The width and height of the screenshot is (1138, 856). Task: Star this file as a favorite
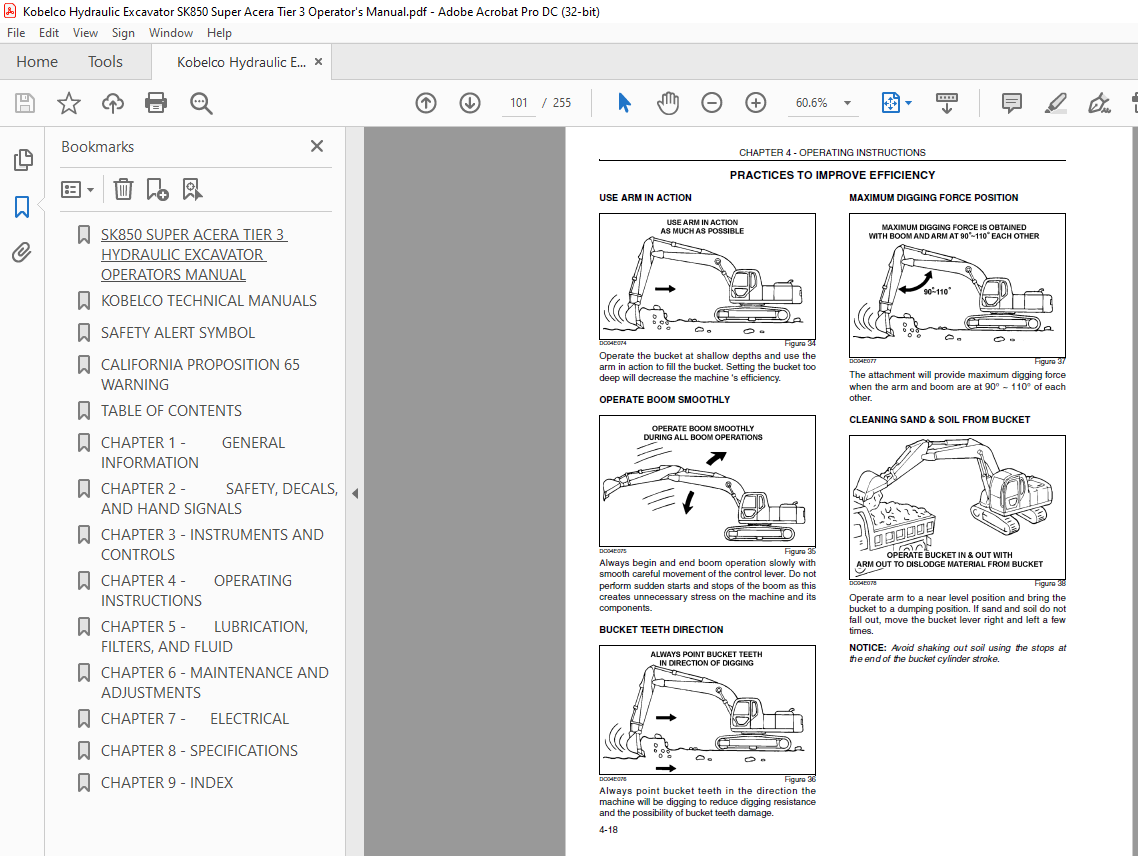click(x=69, y=103)
